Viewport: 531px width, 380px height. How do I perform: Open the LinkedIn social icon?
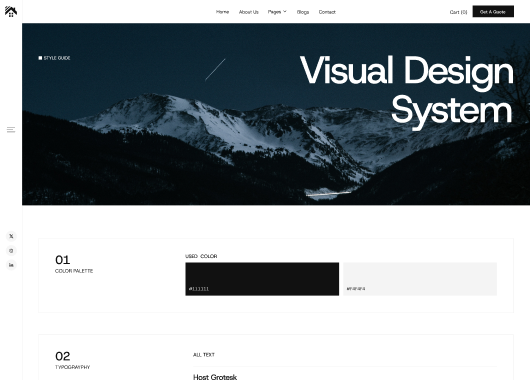11,265
